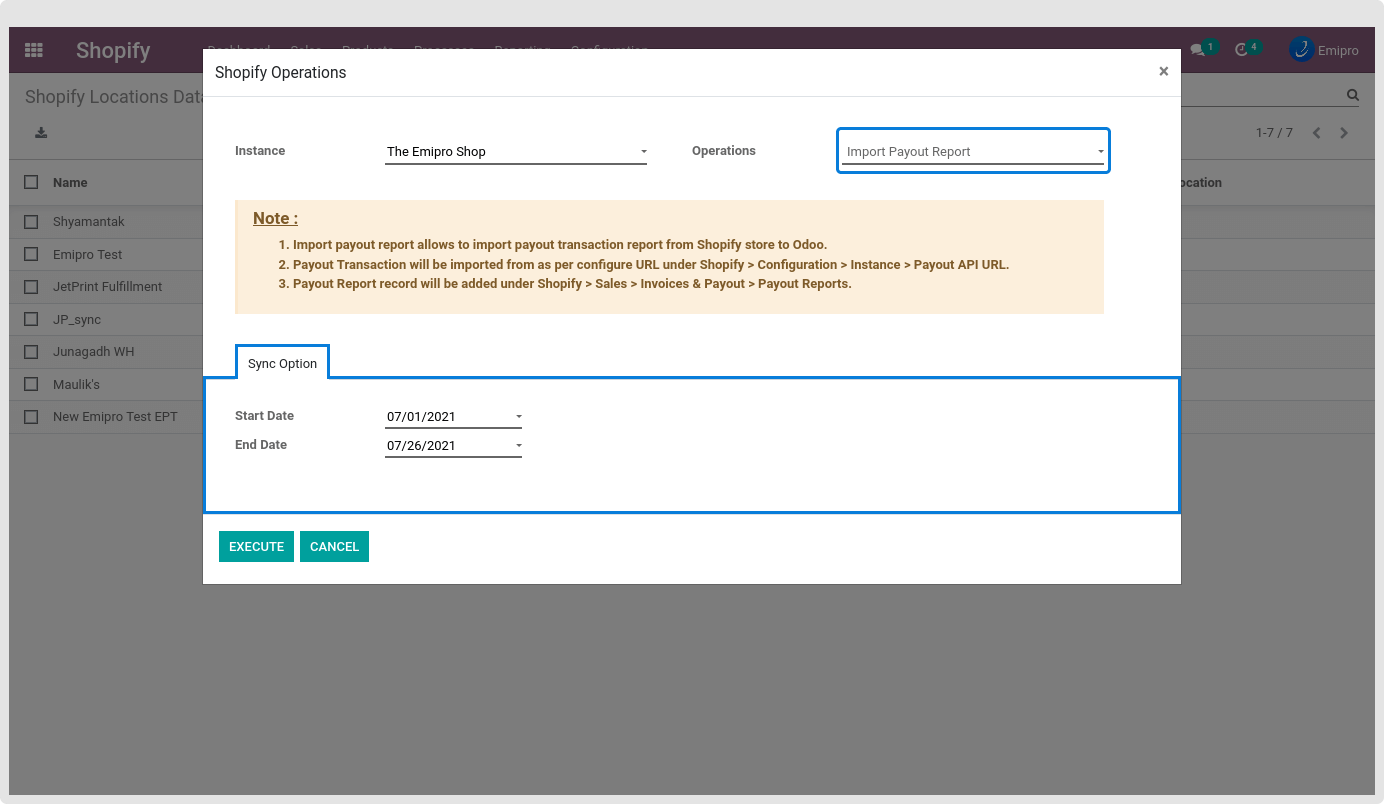Viewport: 1384px width, 804px height.
Task: Click the download export icon
Action: point(41,133)
